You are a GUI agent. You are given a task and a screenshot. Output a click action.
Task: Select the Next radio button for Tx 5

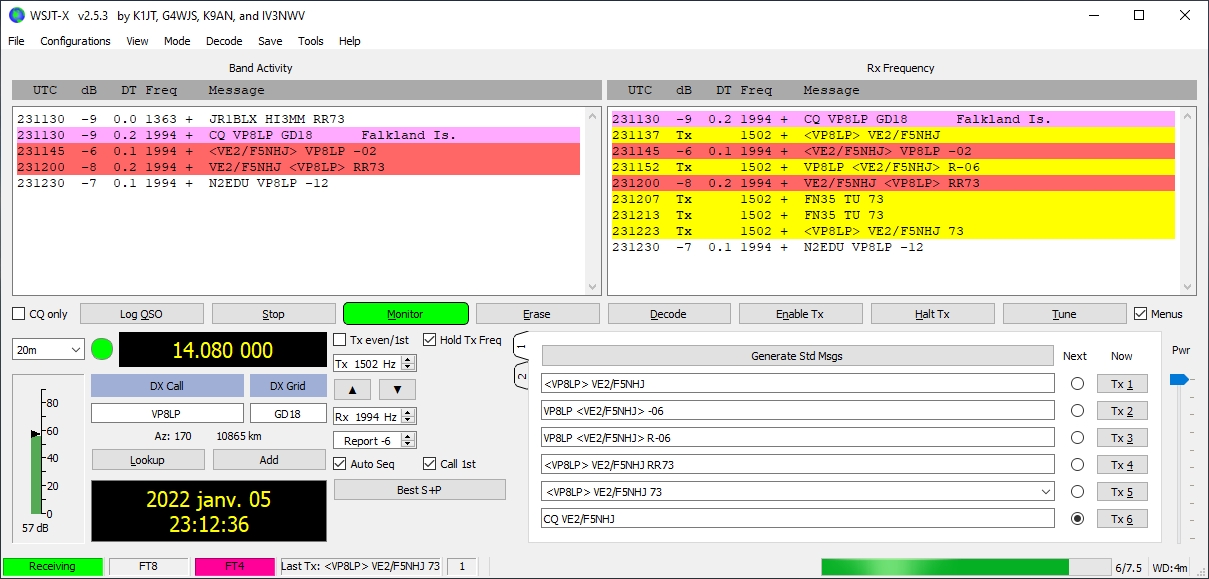point(1077,492)
